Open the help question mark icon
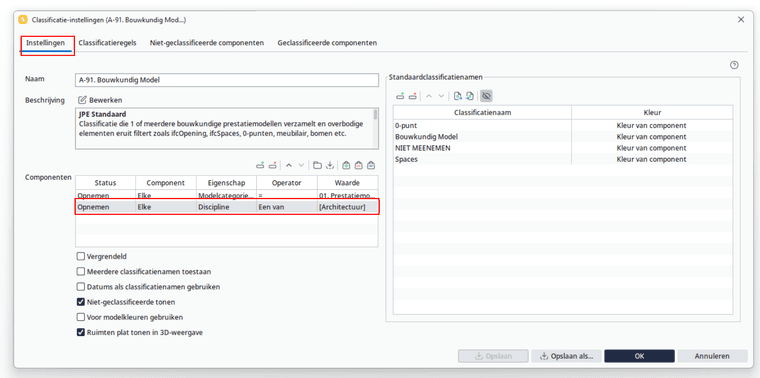 click(x=734, y=65)
